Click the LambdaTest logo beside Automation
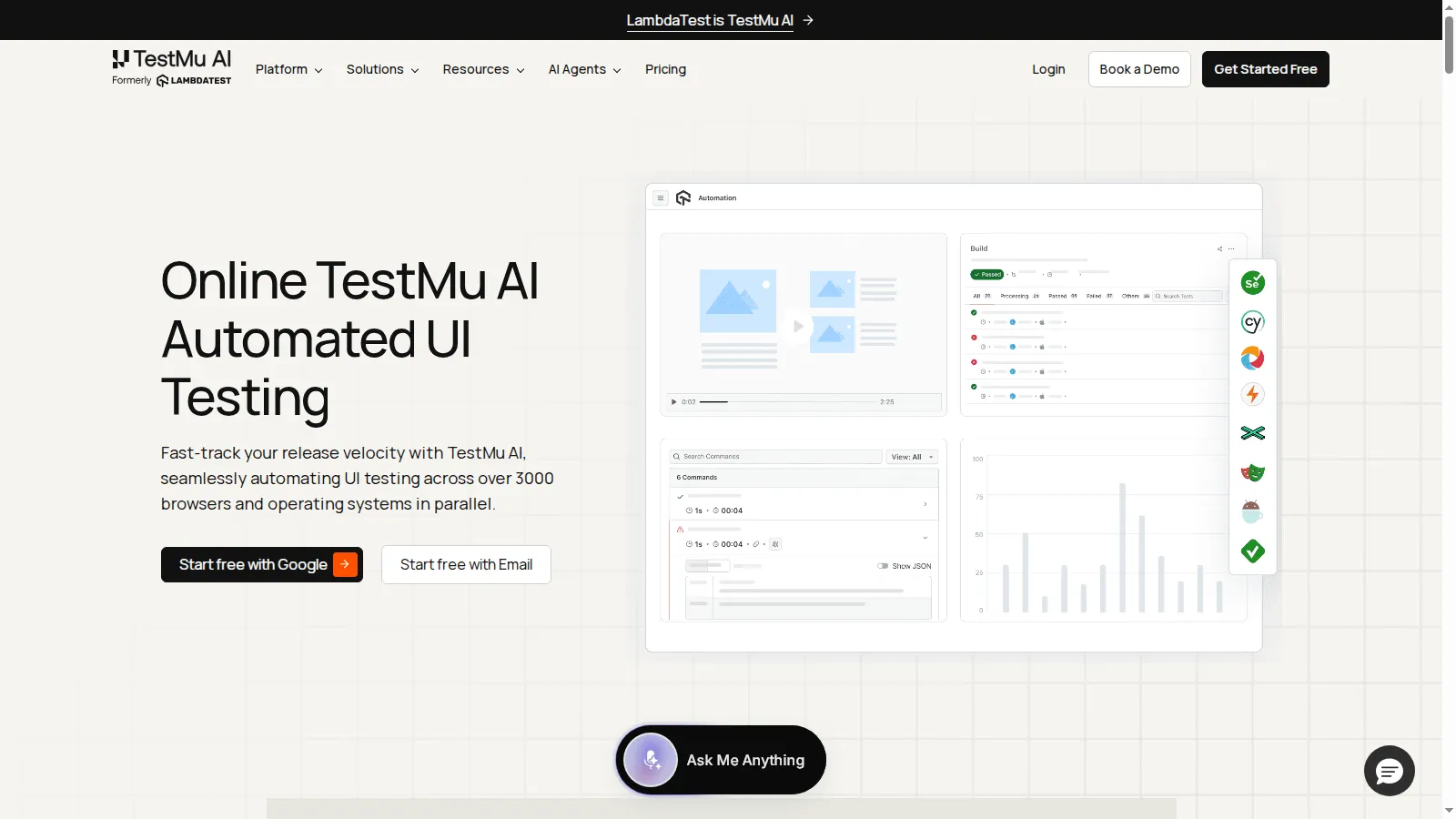 [683, 197]
